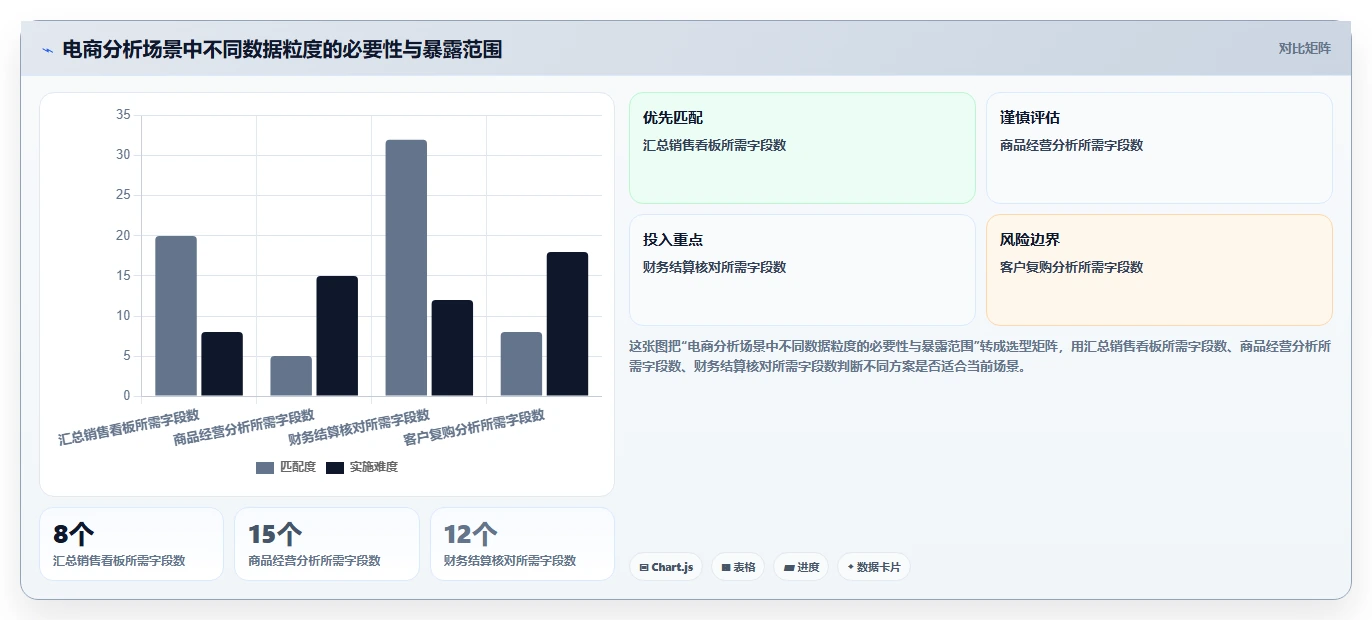Click 实施难度 bar for 客户复购分析

tap(567, 324)
